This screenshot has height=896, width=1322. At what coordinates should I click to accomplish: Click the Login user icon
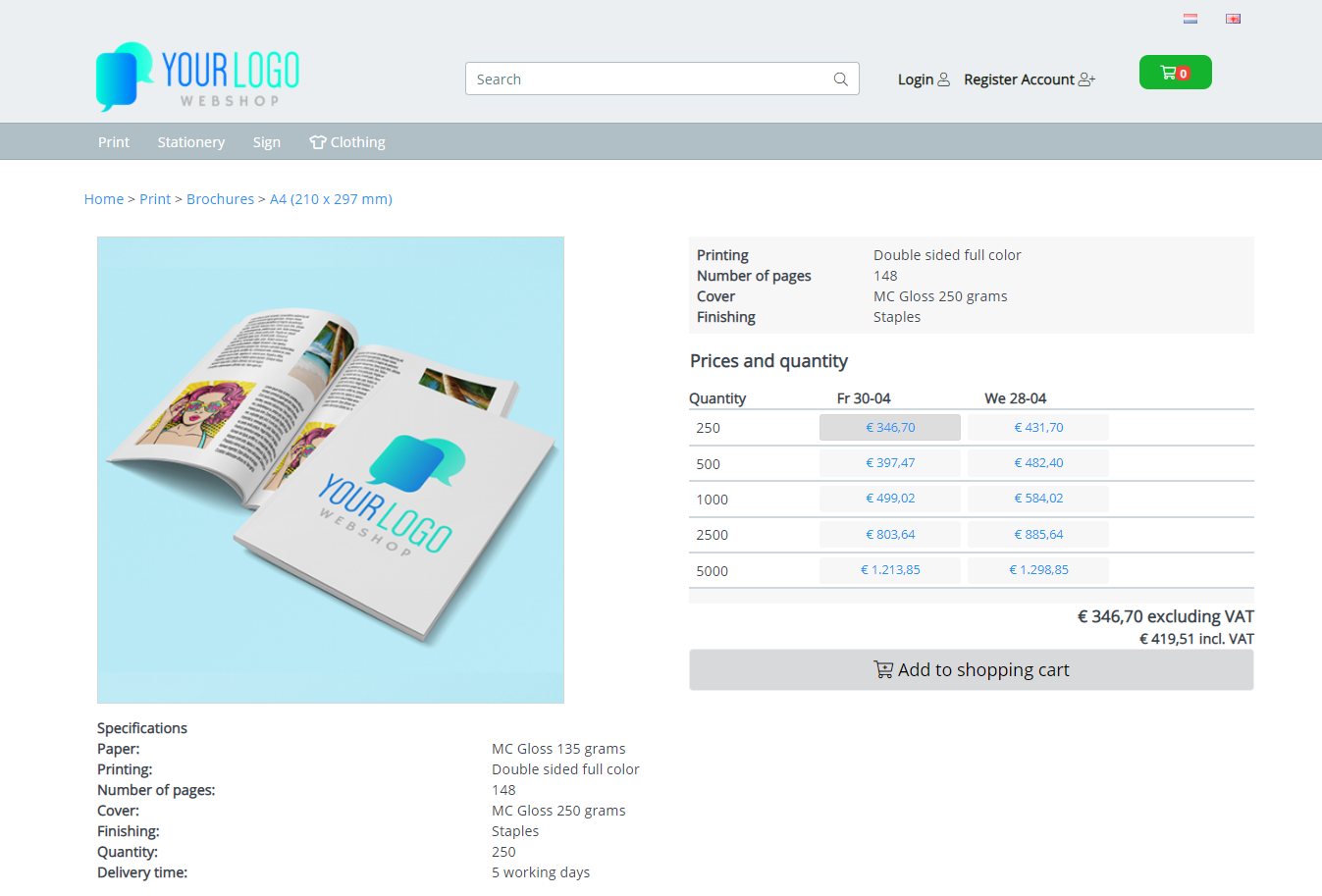[x=943, y=79]
